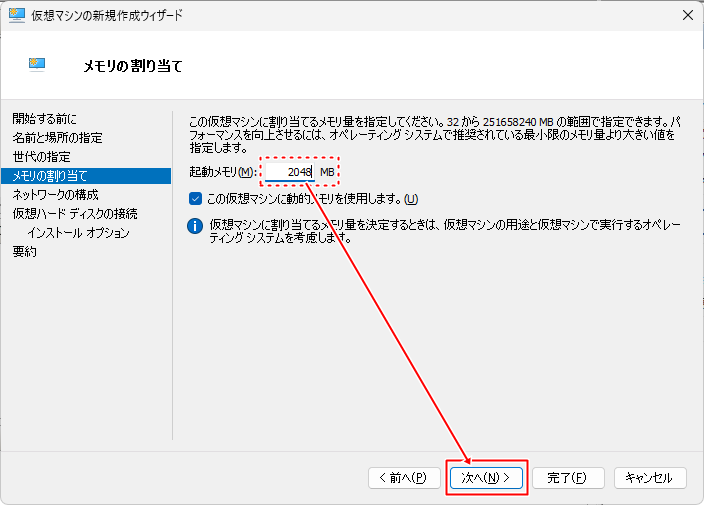Close the wizard window with the X button
Viewport: 704px width, 505px height.
pos(687,15)
